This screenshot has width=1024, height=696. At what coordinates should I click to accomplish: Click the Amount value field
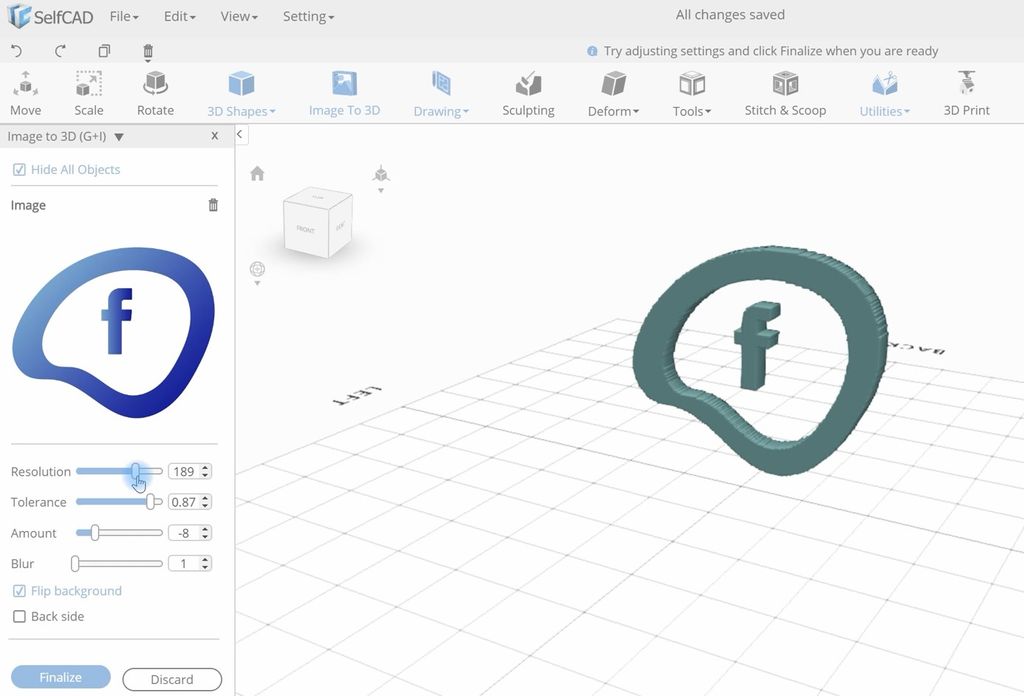184,533
